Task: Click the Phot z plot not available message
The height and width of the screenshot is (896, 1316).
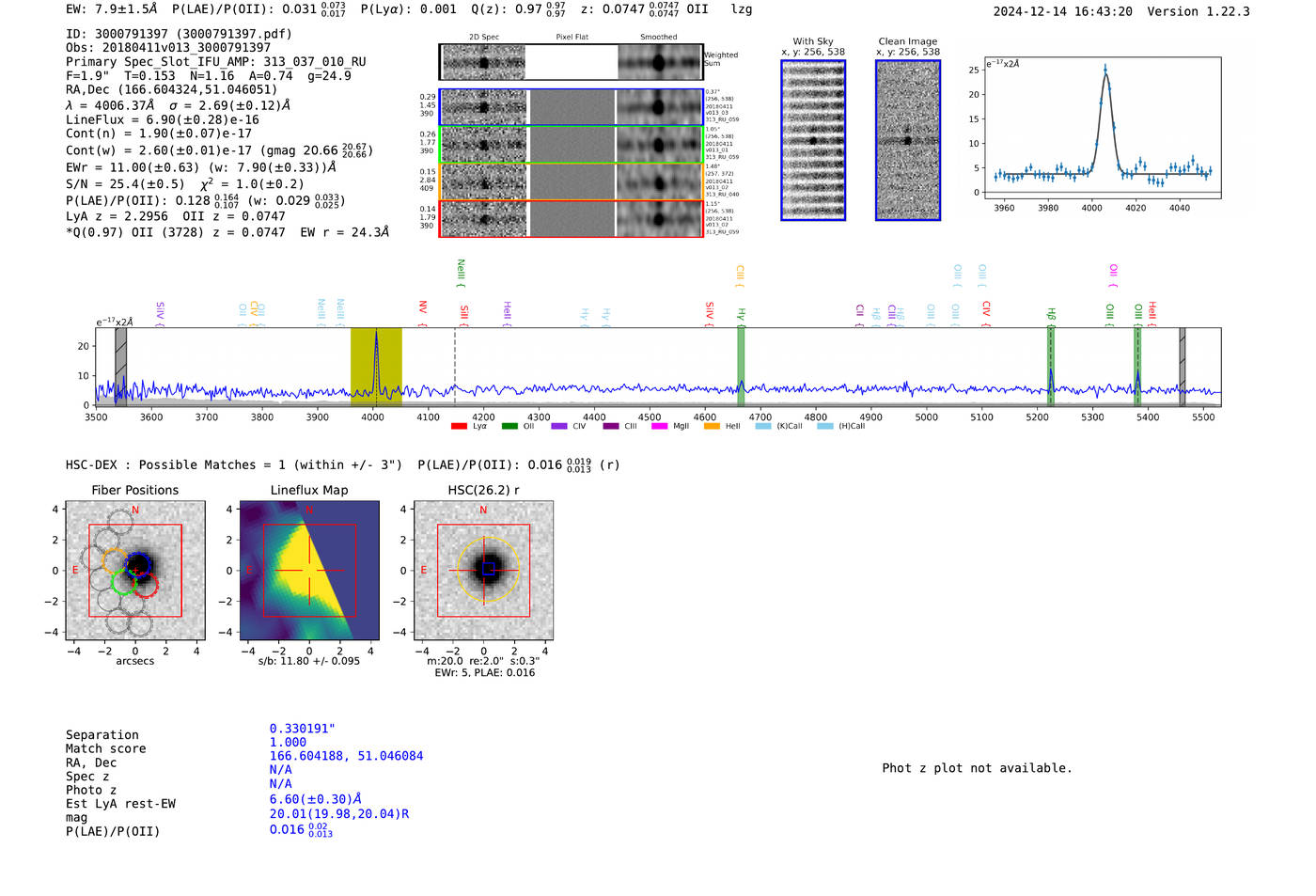Action: 977,768
